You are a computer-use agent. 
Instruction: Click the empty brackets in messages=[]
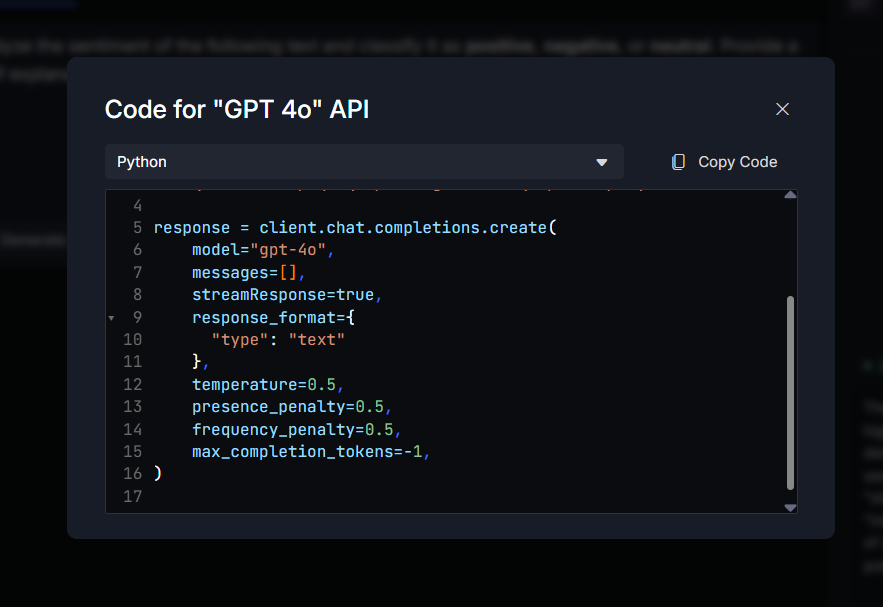[x=289, y=272]
